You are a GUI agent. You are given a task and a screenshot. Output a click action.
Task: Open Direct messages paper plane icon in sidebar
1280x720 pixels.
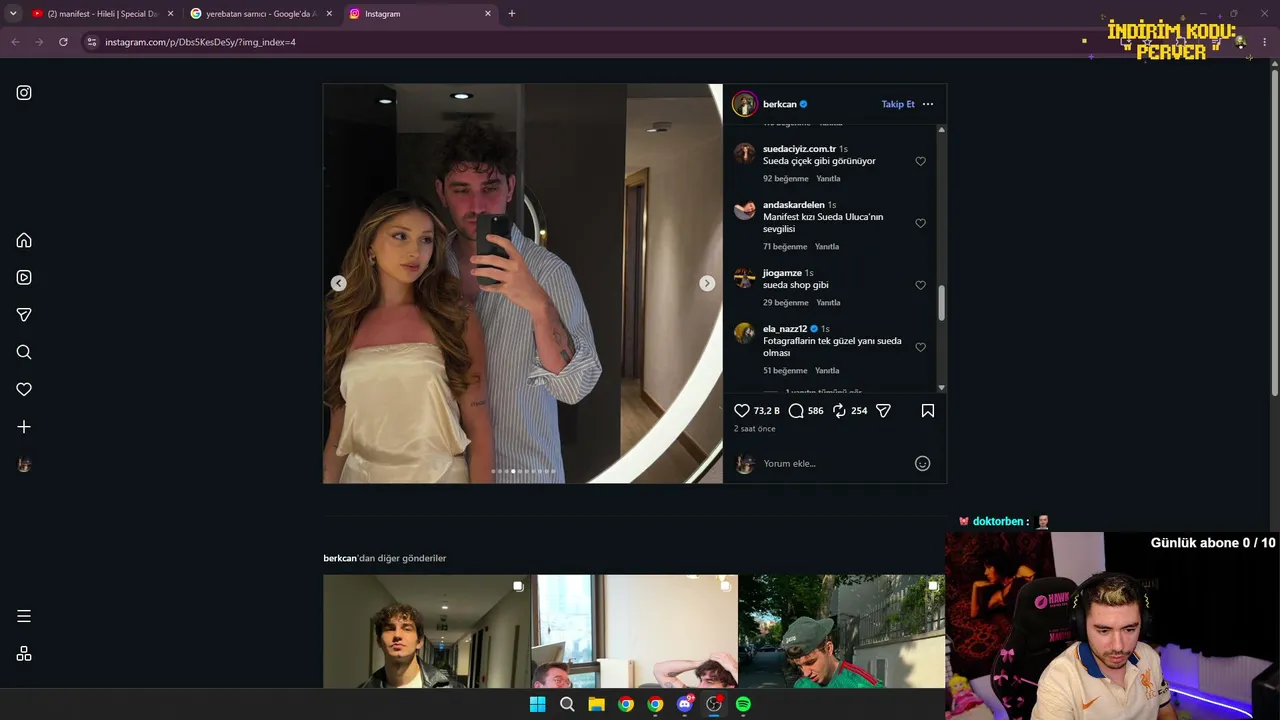pos(24,315)
